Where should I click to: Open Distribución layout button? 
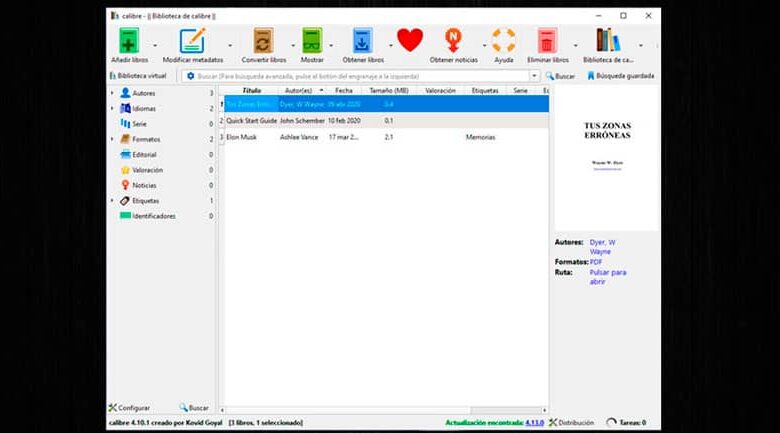point(572,423)
